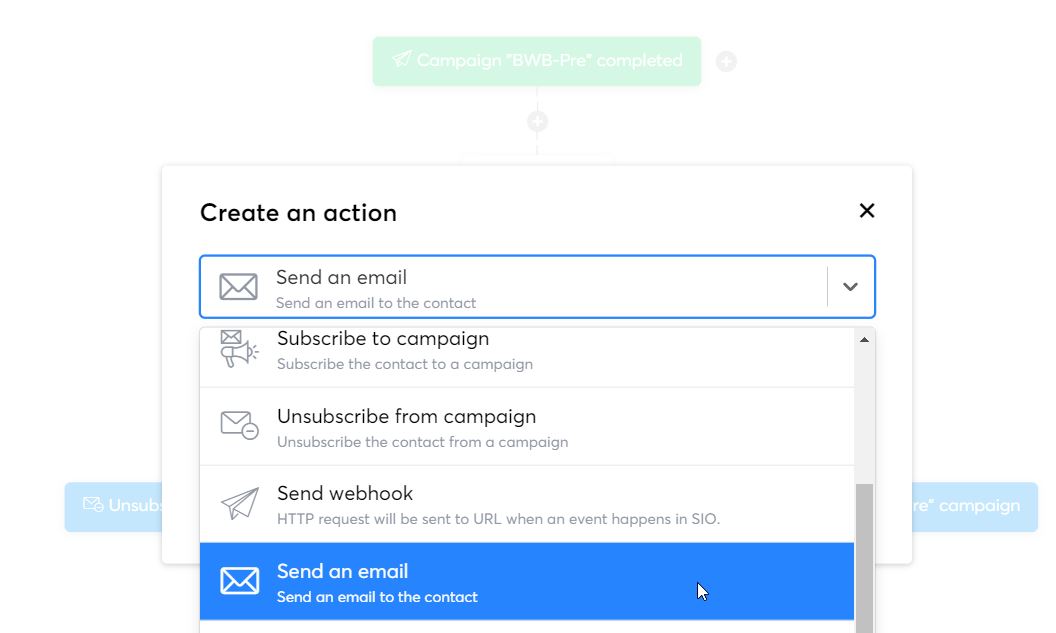
Task: Click the envelope icon on the highlighted option
Action: 239,580
